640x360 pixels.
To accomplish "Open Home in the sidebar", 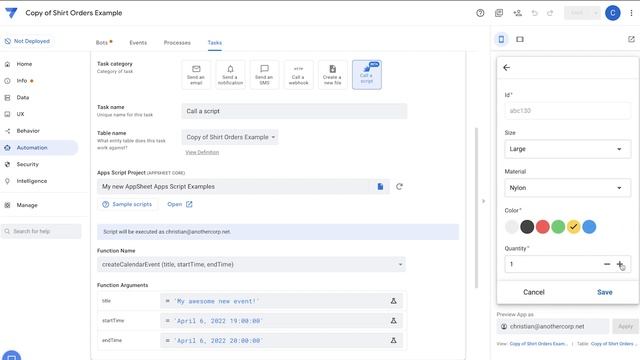I will tap(24, 64).
